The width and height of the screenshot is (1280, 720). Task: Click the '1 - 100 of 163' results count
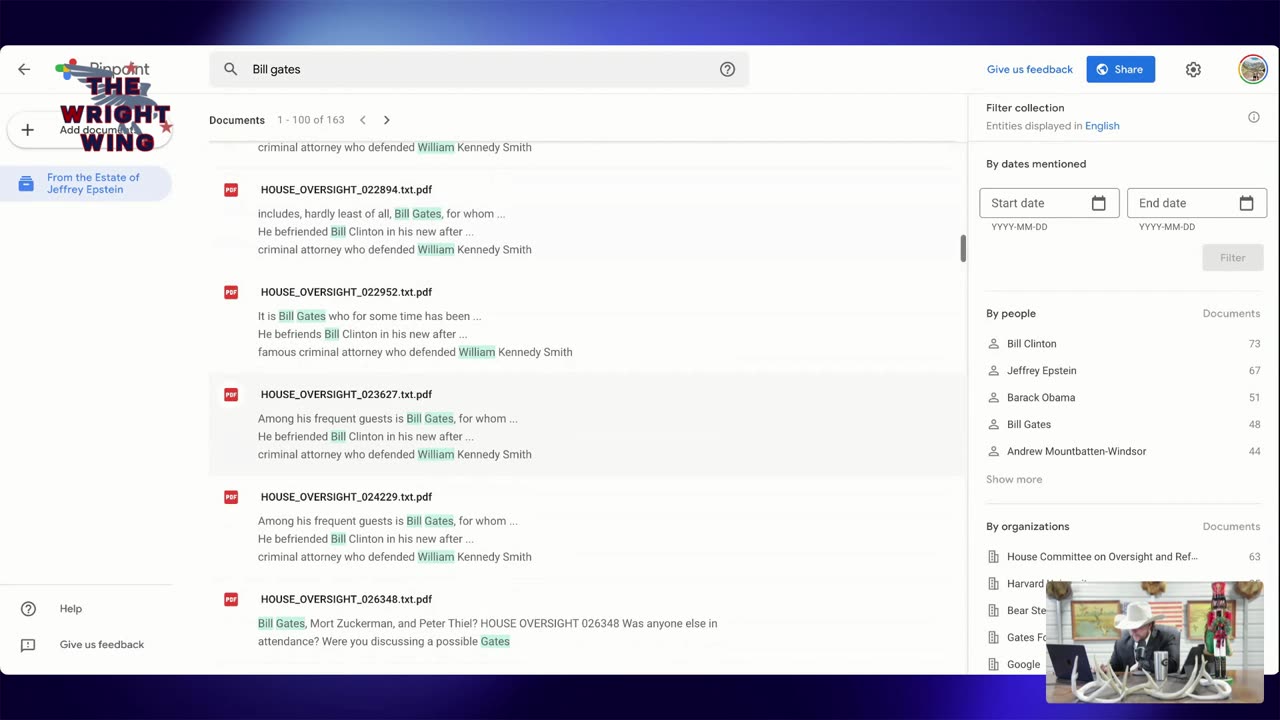click(x=311, y=120)
